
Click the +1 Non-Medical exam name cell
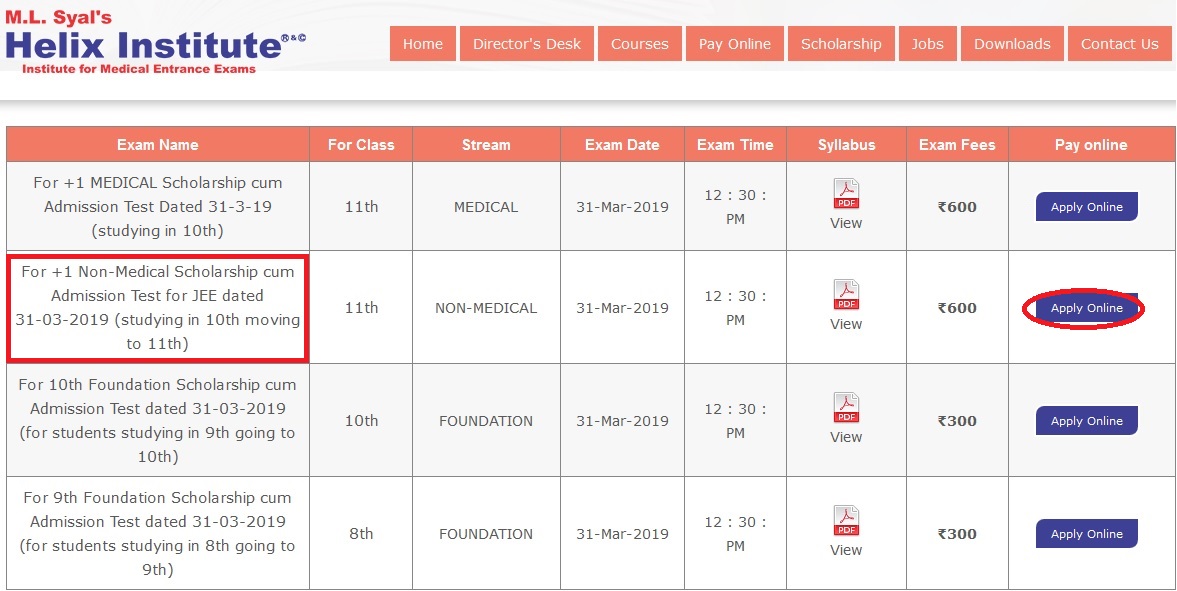pyautogui.click(x=158, y=308)
